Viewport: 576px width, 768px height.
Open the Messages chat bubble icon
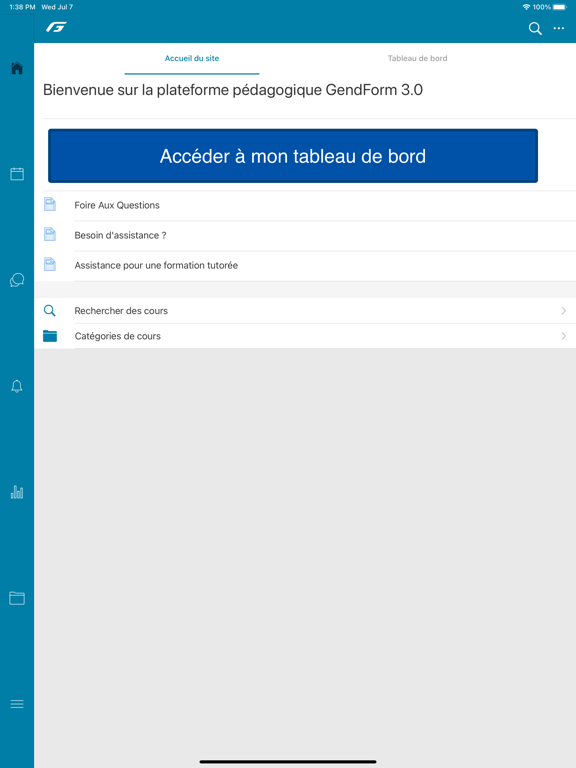[17, 280]
